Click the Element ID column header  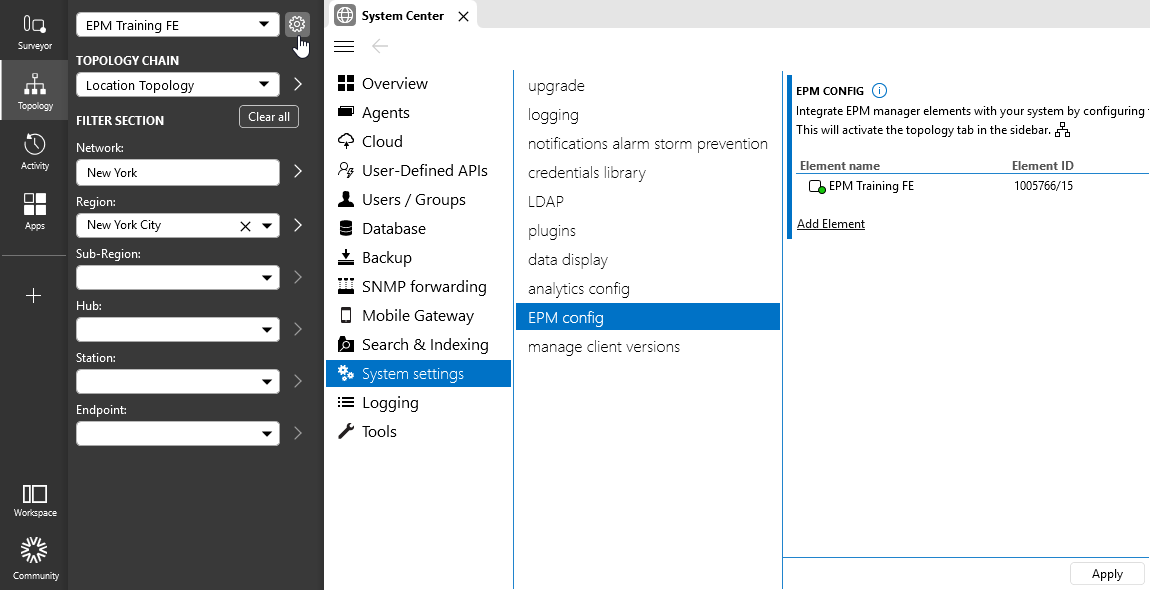[1042, 166]
